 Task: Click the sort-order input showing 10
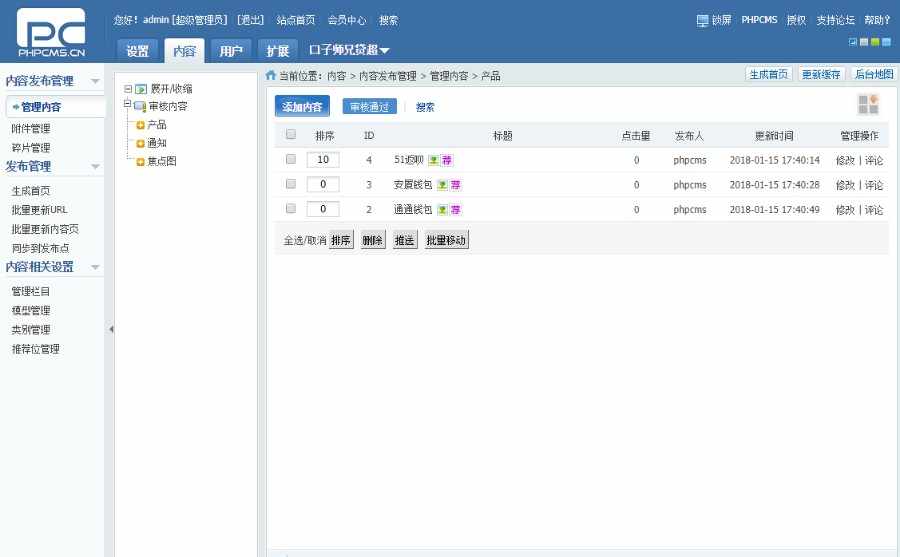(323, 160)
